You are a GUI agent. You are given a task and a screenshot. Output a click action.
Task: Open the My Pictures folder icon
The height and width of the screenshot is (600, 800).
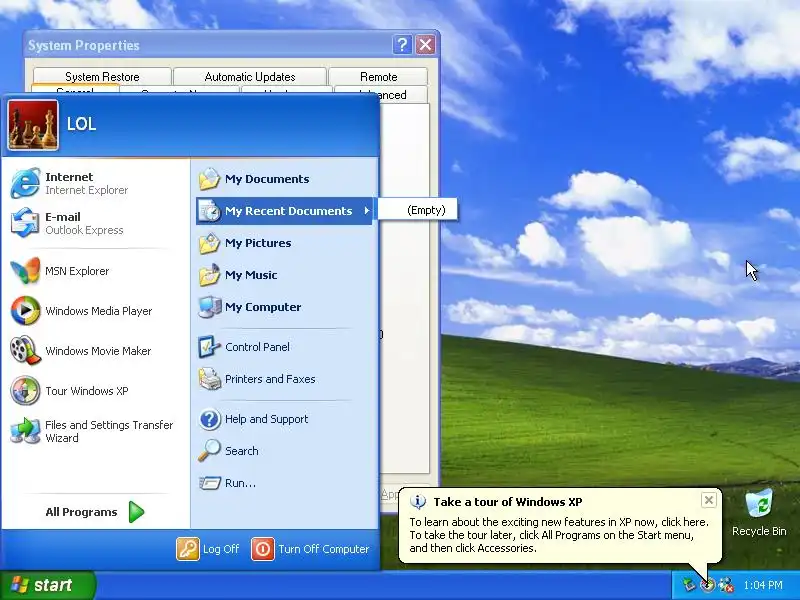[x=209, y=243]
